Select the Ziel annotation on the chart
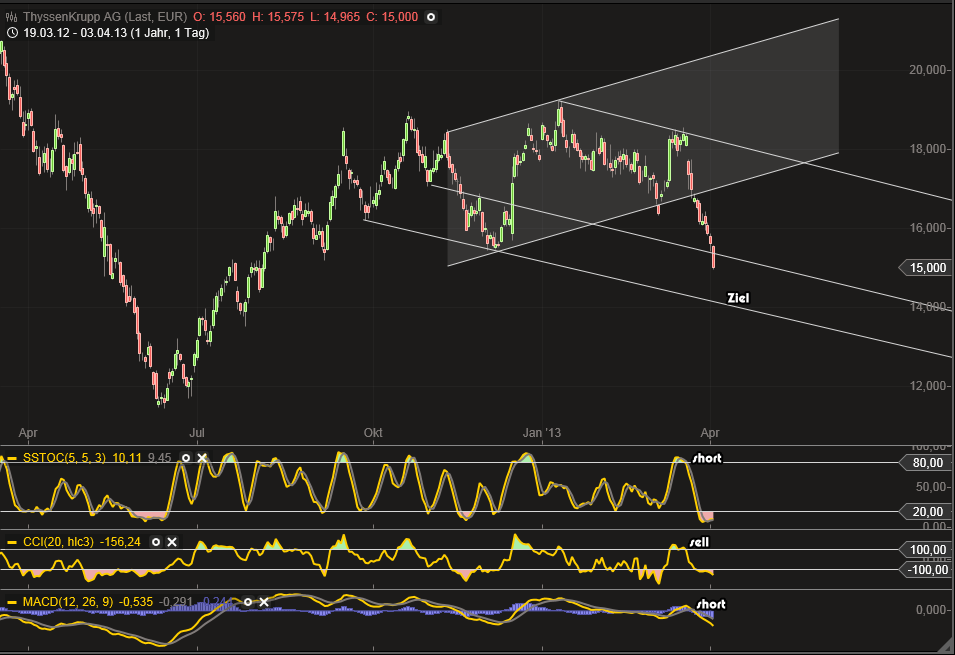 pyautogui.click(x=738, y=298)
